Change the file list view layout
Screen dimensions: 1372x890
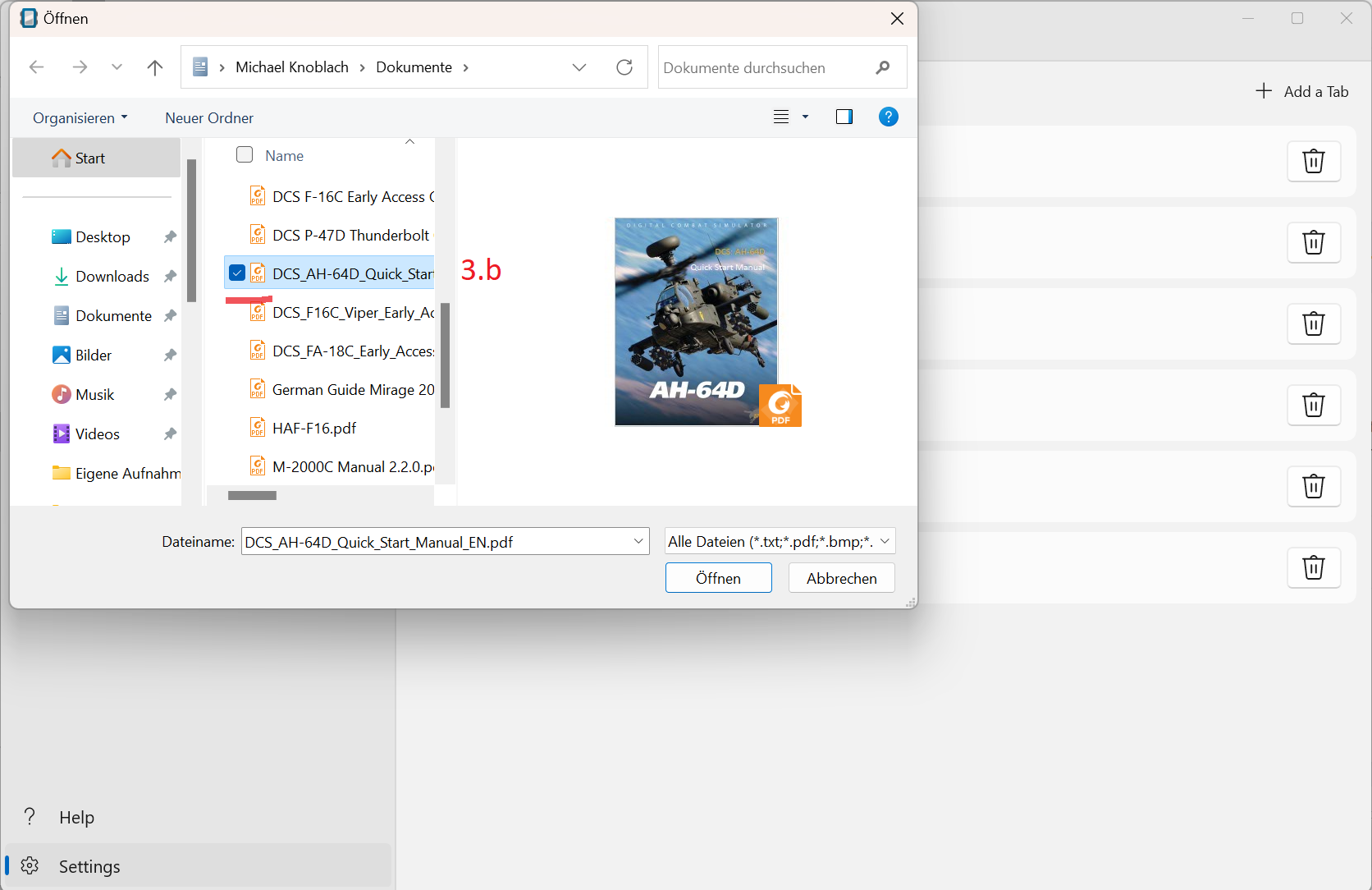click(x=781, y=117)
